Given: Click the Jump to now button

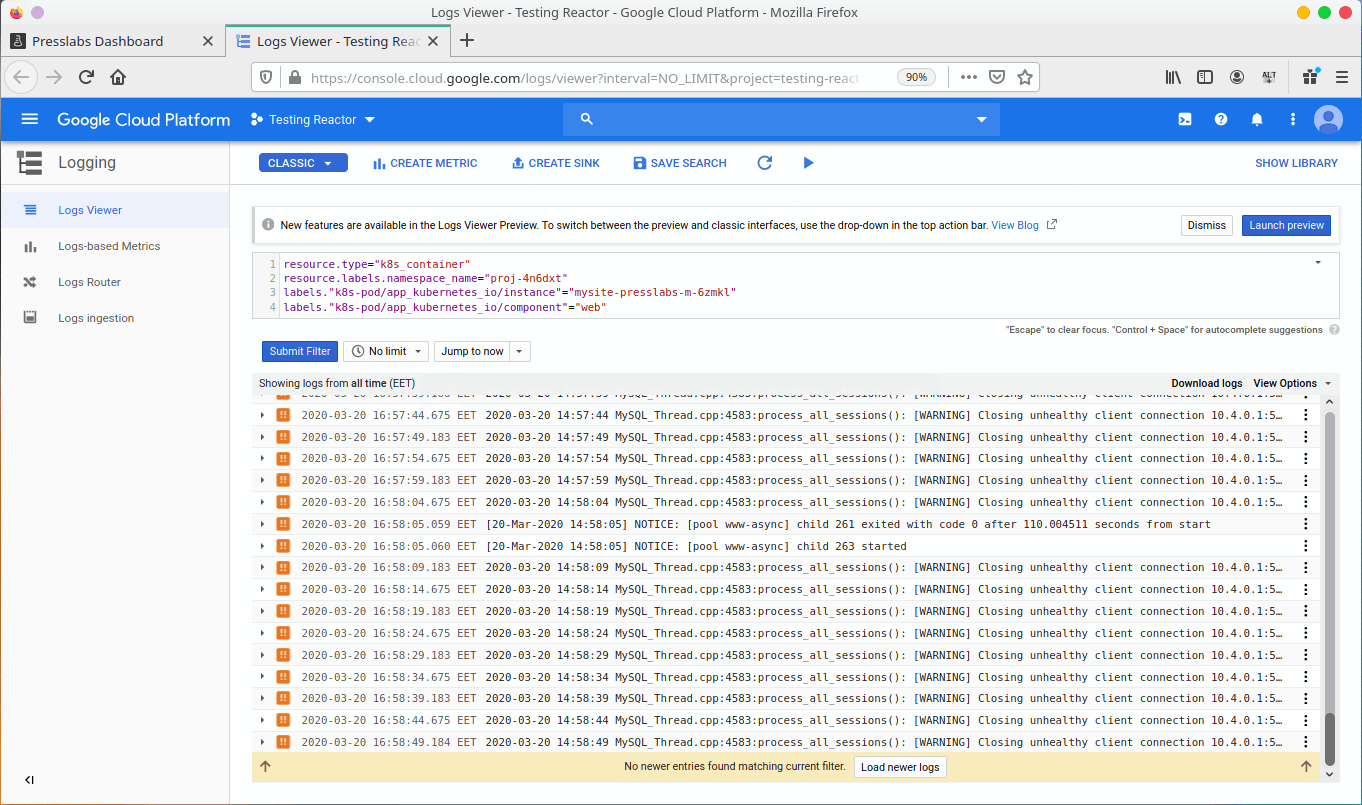Looking at the screenshot, I should pyautogui.click(x=472, y=351).
